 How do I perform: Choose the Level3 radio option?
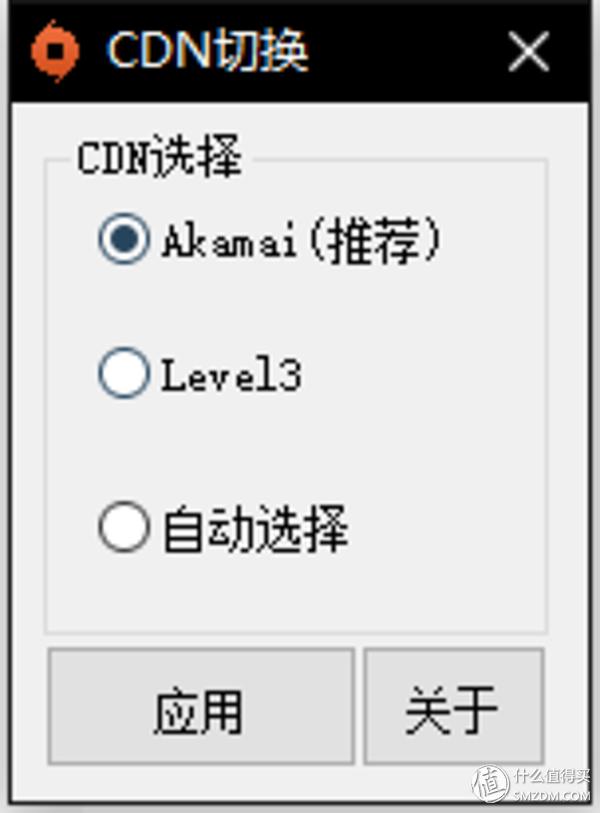(x=123, y=373)
